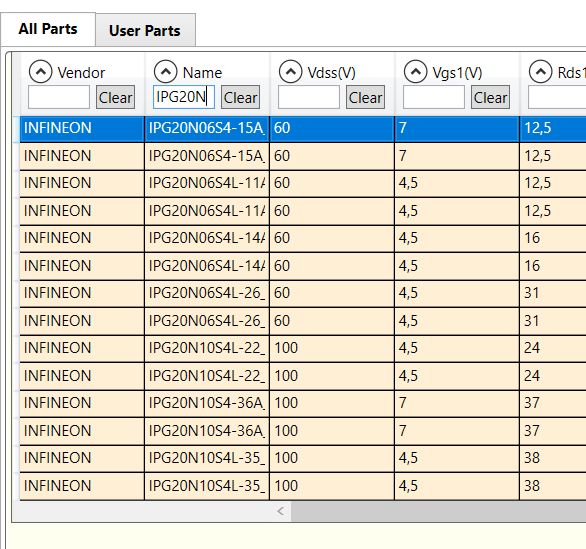Click the Vendor column header label
Screen dimensions: 586x549
tap(81, 73)
